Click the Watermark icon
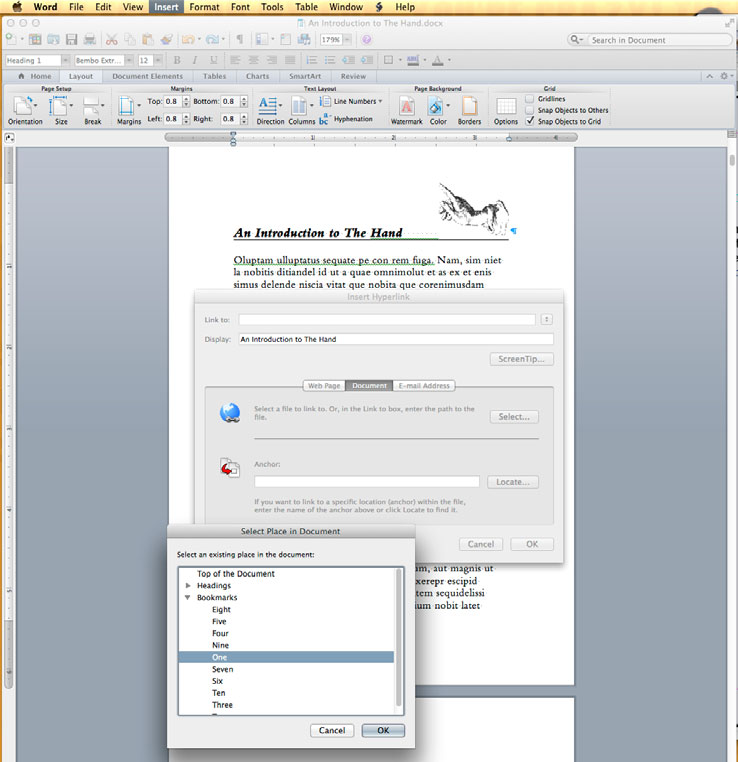Viewport: 738px width, 762px height. click(406, 107)
